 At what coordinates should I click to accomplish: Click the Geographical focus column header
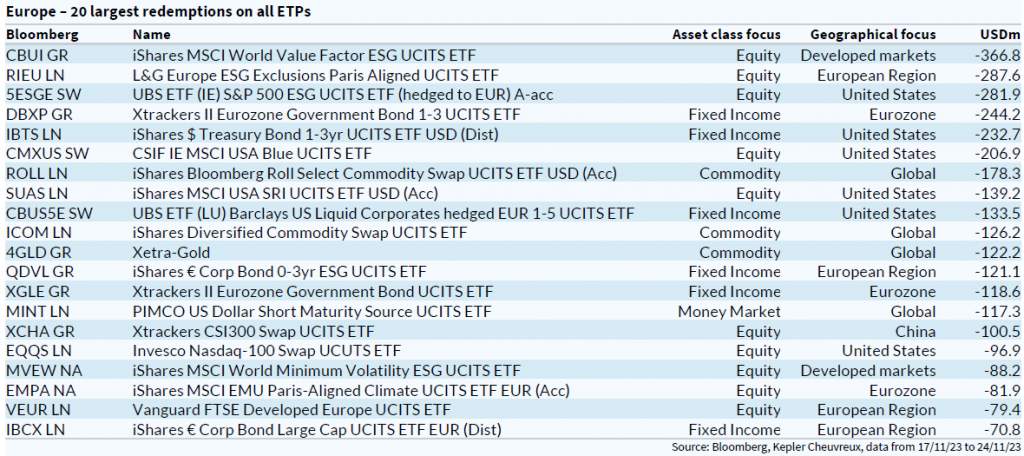tap(873, 35)
